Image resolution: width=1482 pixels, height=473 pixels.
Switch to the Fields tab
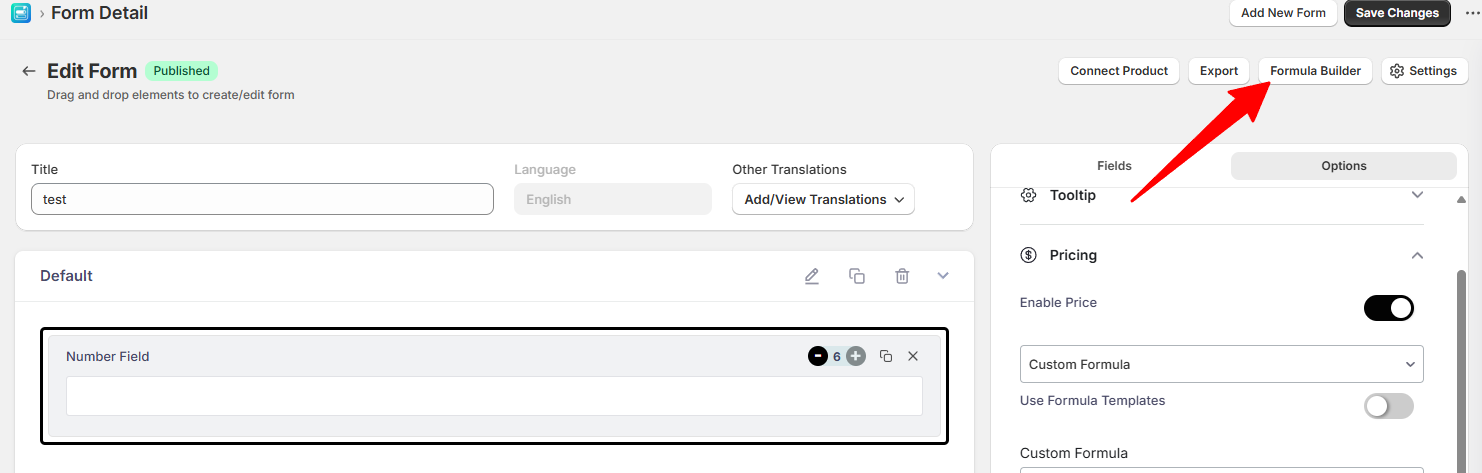[x=1114, y=166]
